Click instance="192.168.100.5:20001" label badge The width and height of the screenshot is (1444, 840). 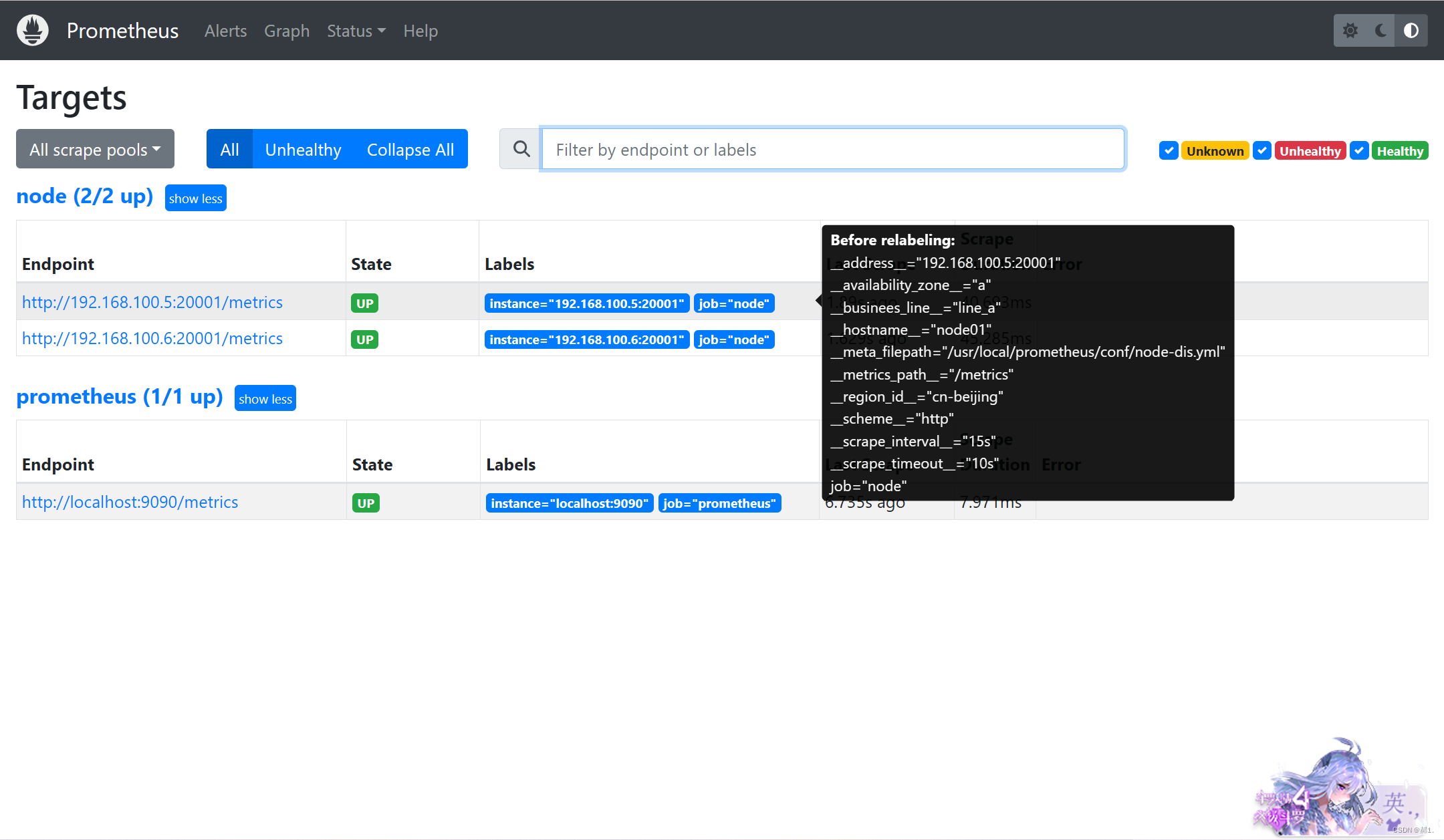coord(586,303)
